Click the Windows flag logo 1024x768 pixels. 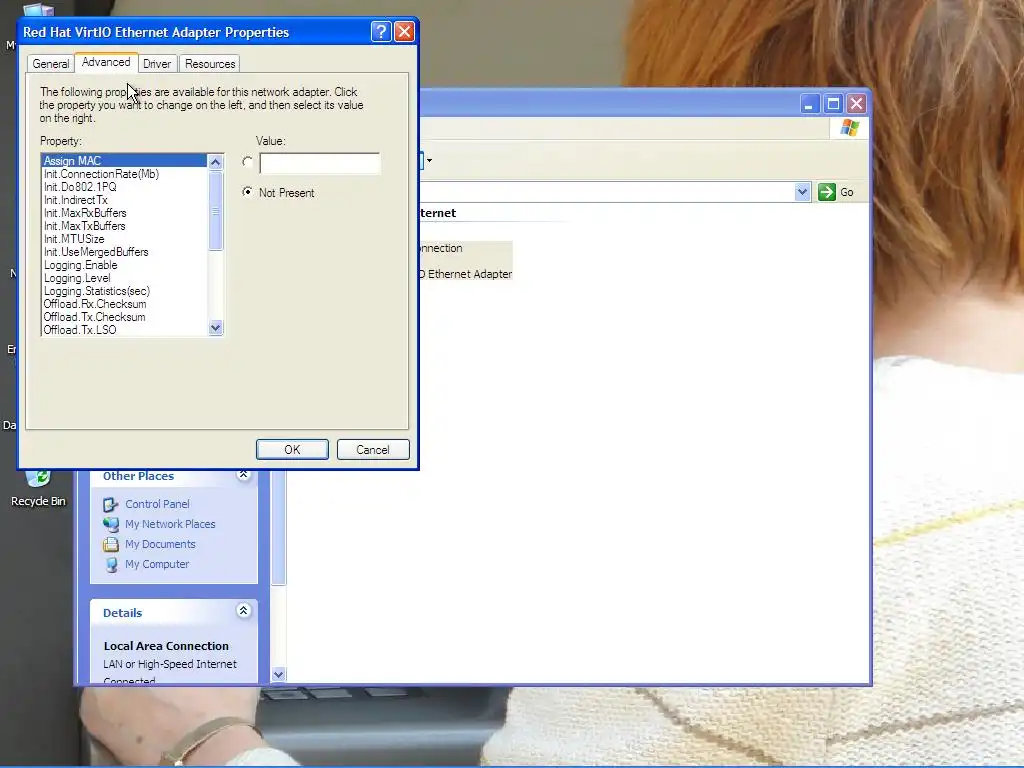pyautogui.click(x=849, y=127)
